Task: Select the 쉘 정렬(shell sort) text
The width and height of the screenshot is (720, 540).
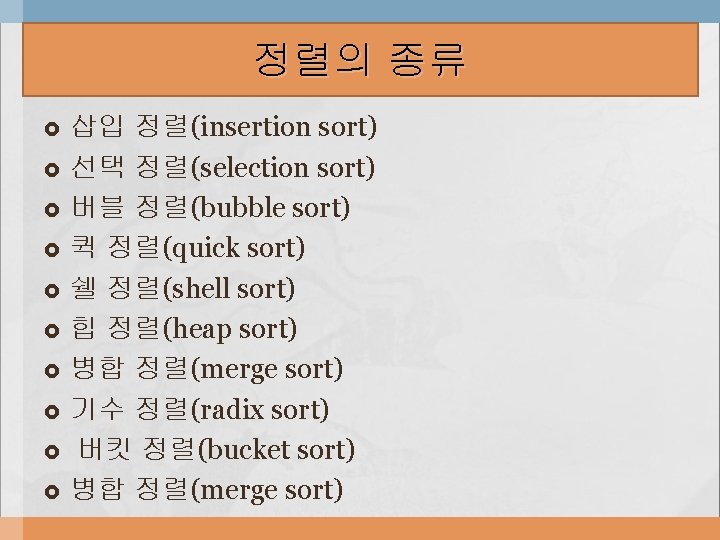Action: tap(184, 289)
